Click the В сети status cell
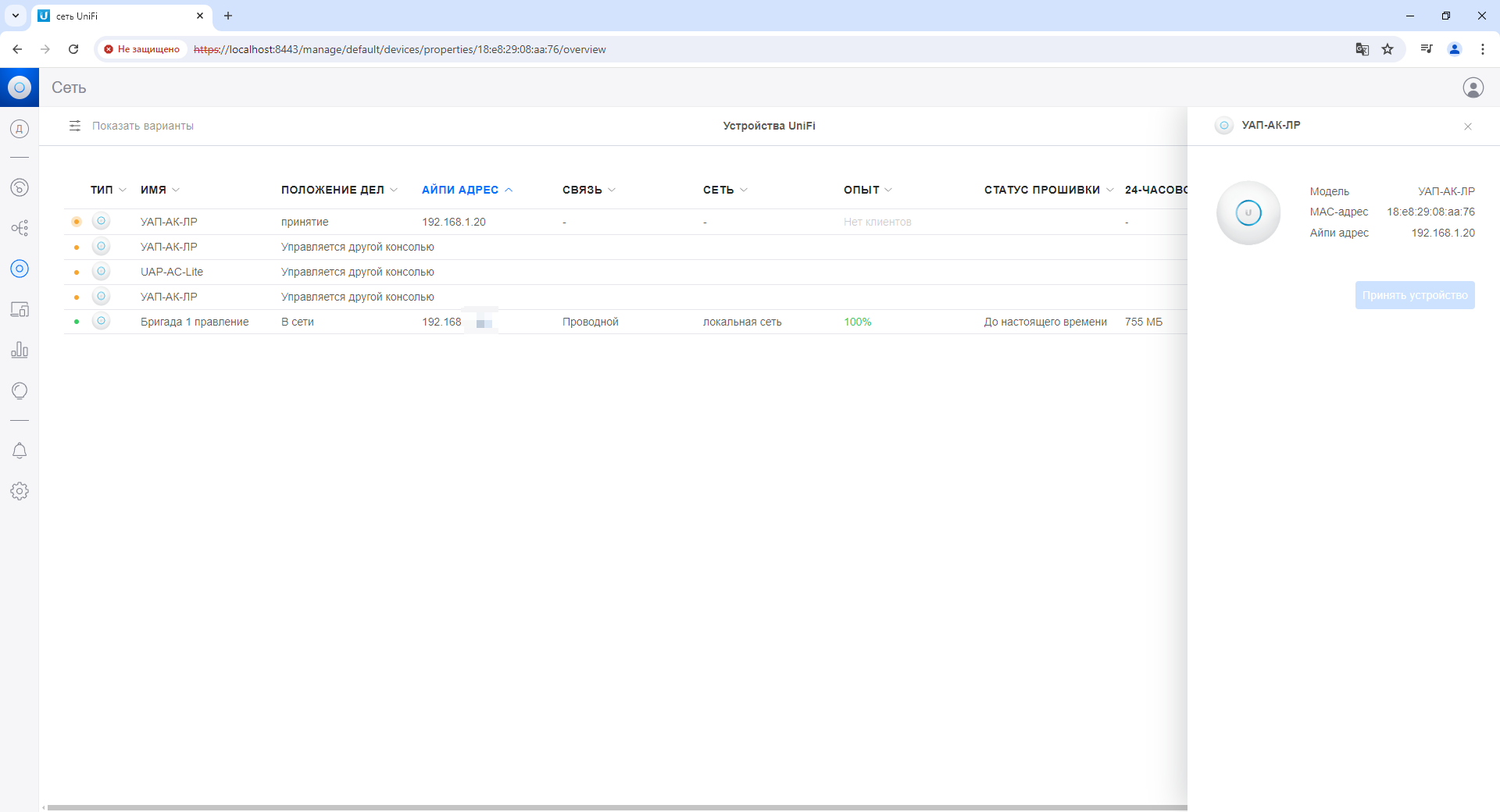 click(298, 322)
